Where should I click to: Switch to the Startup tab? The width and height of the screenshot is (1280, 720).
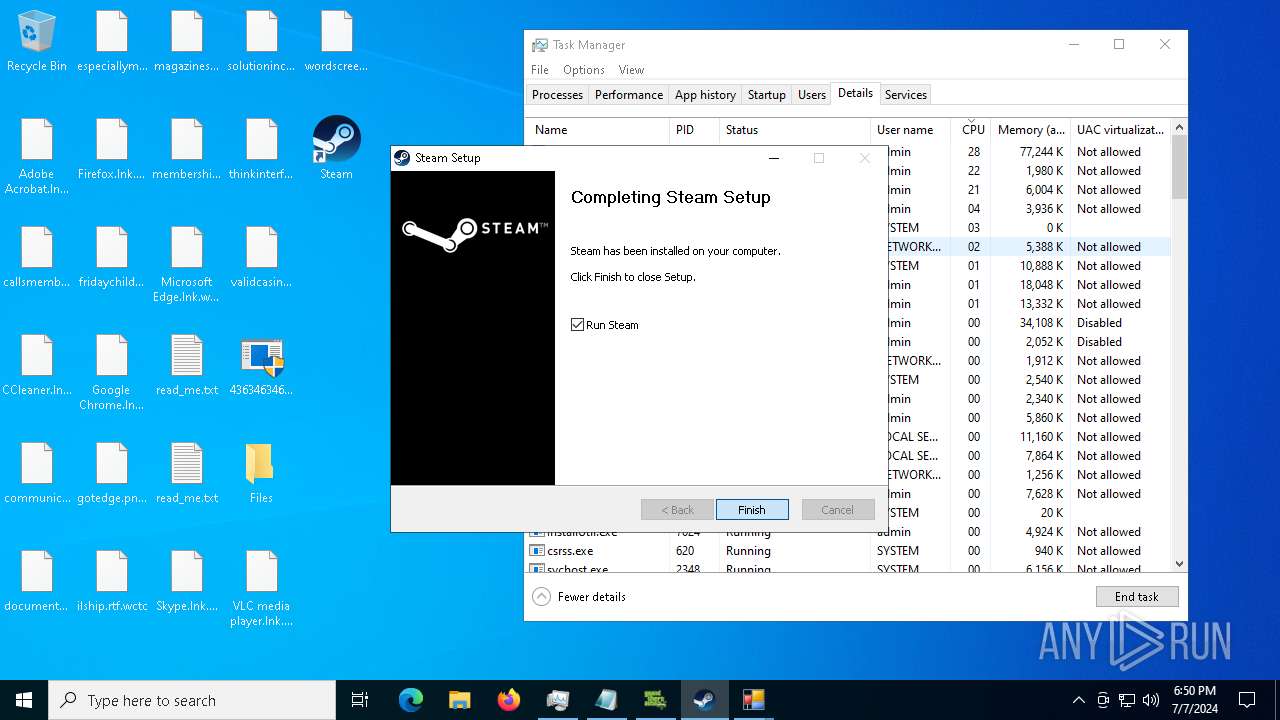767,94
